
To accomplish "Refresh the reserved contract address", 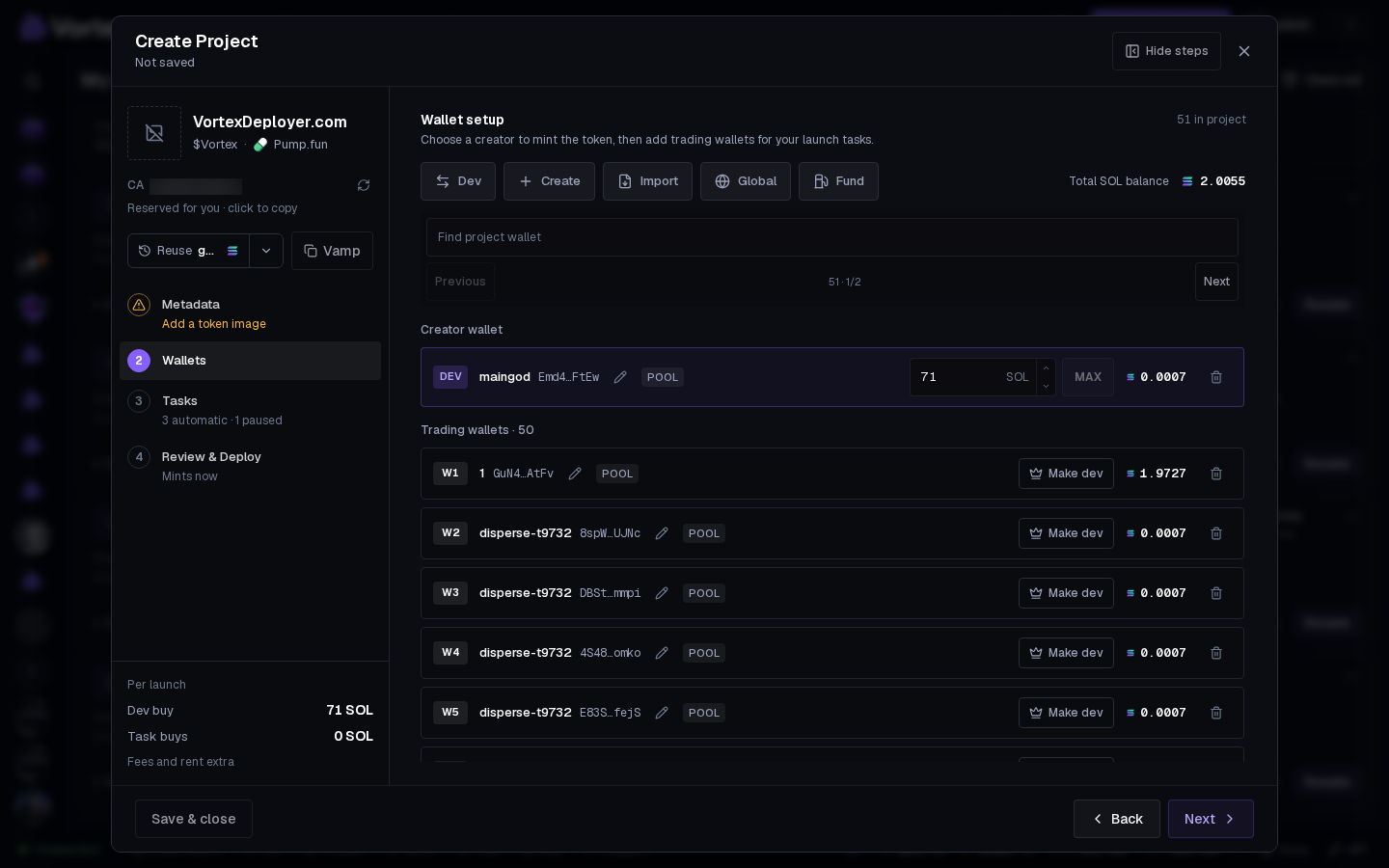I will (x=364, y=185).
